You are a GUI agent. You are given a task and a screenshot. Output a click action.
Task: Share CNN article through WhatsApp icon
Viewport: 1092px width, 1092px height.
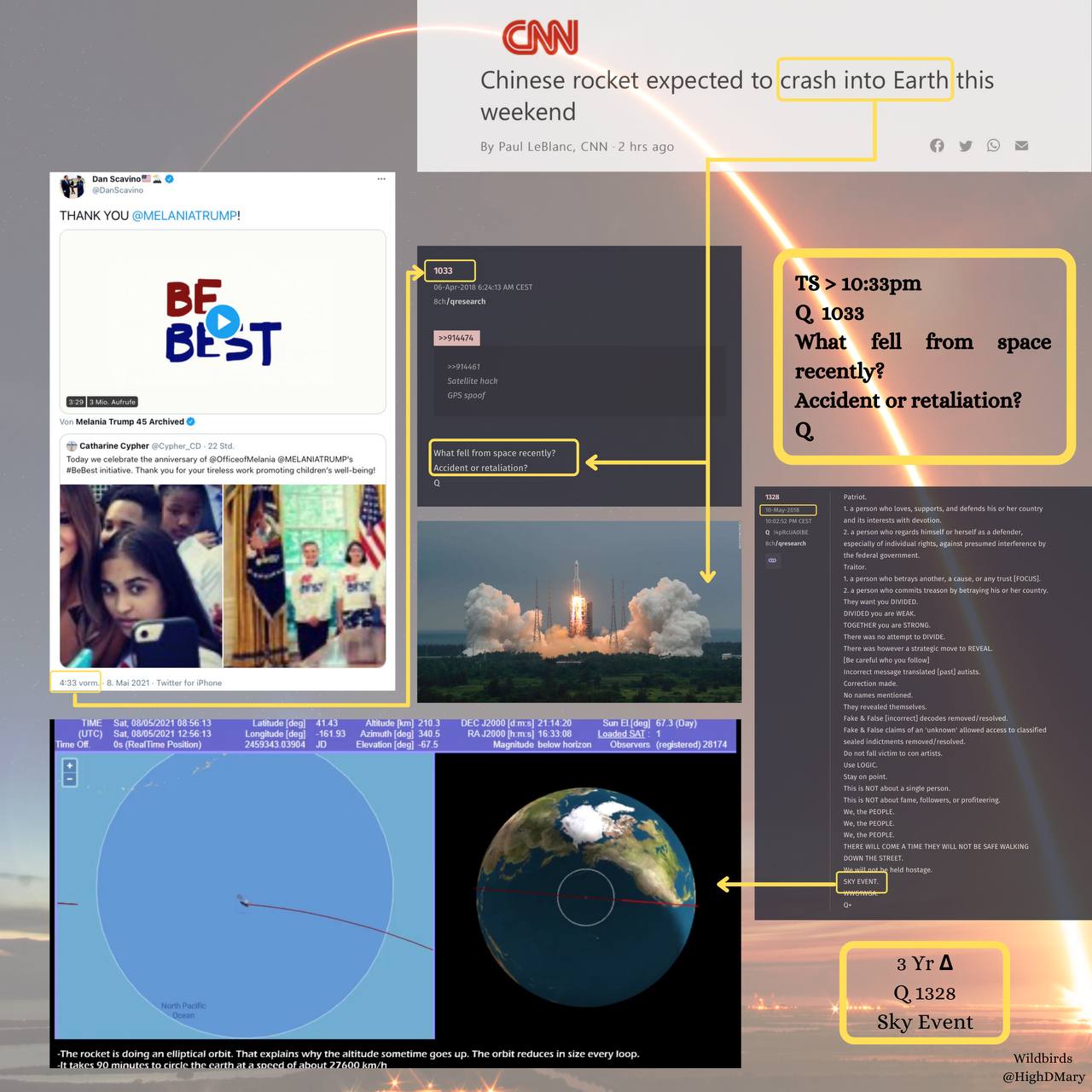coord(993,146)
